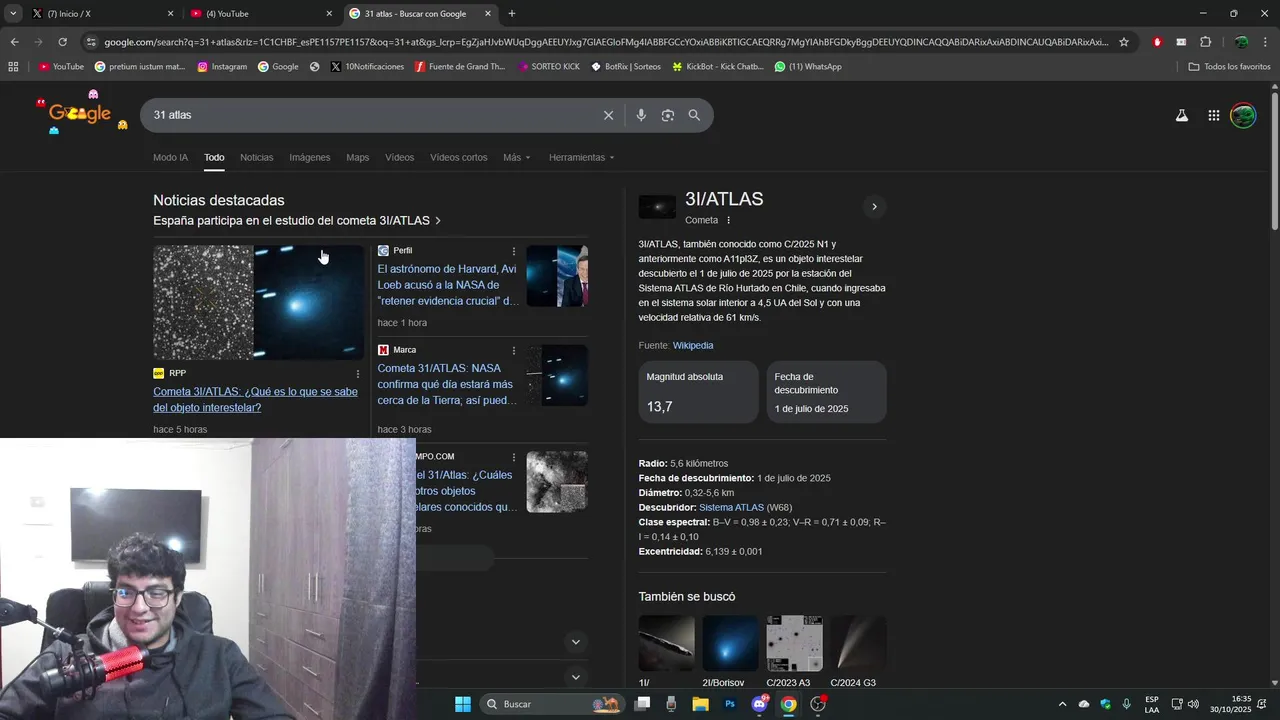Image resolution: width=1280 pixels, height=720 pixels.
Task: Expand 3I/ATLAS knowledge panel arrow
Action: (874, 207)
